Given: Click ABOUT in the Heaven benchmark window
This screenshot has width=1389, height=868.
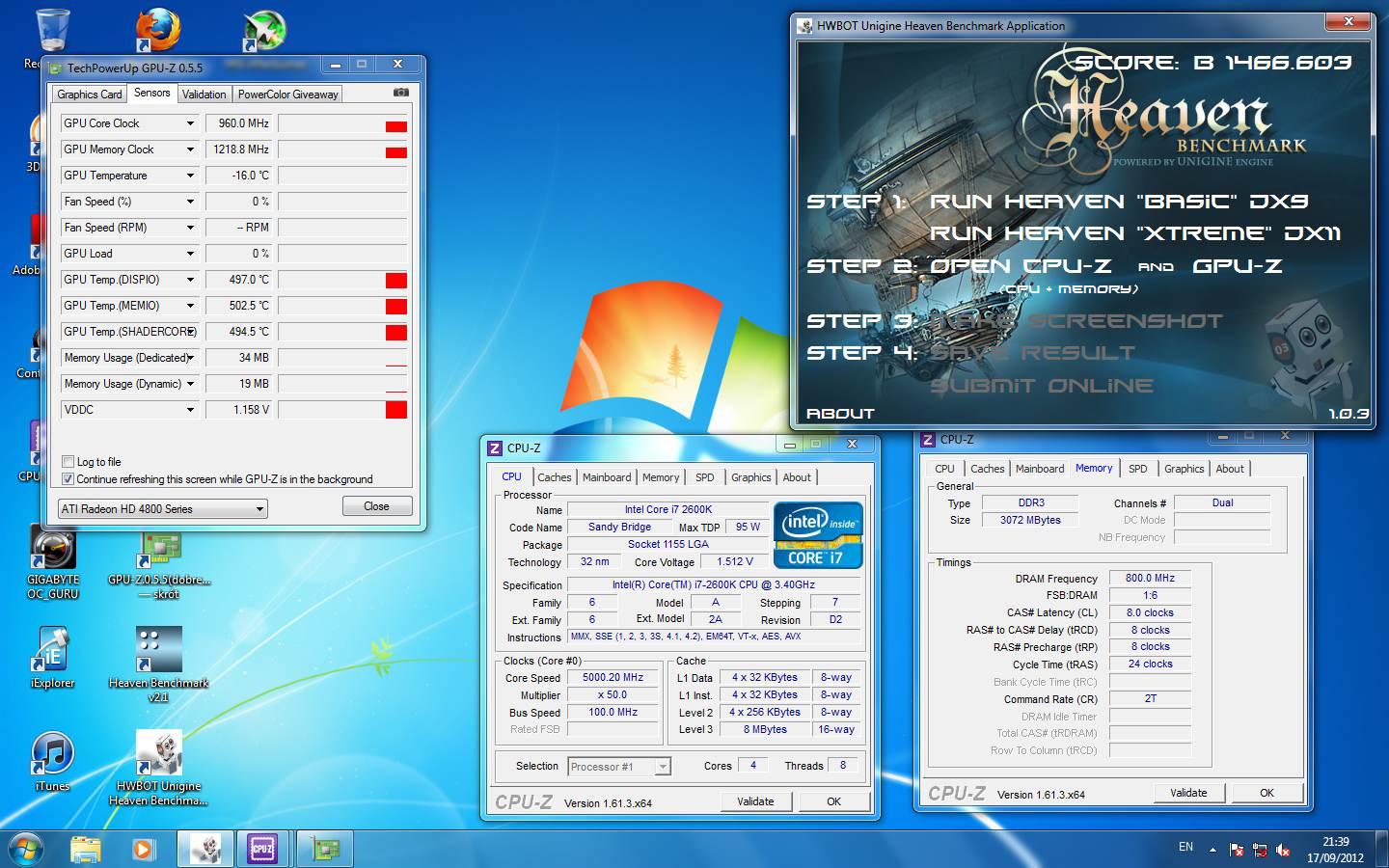Looking at the screenshot, I should 840,414.
